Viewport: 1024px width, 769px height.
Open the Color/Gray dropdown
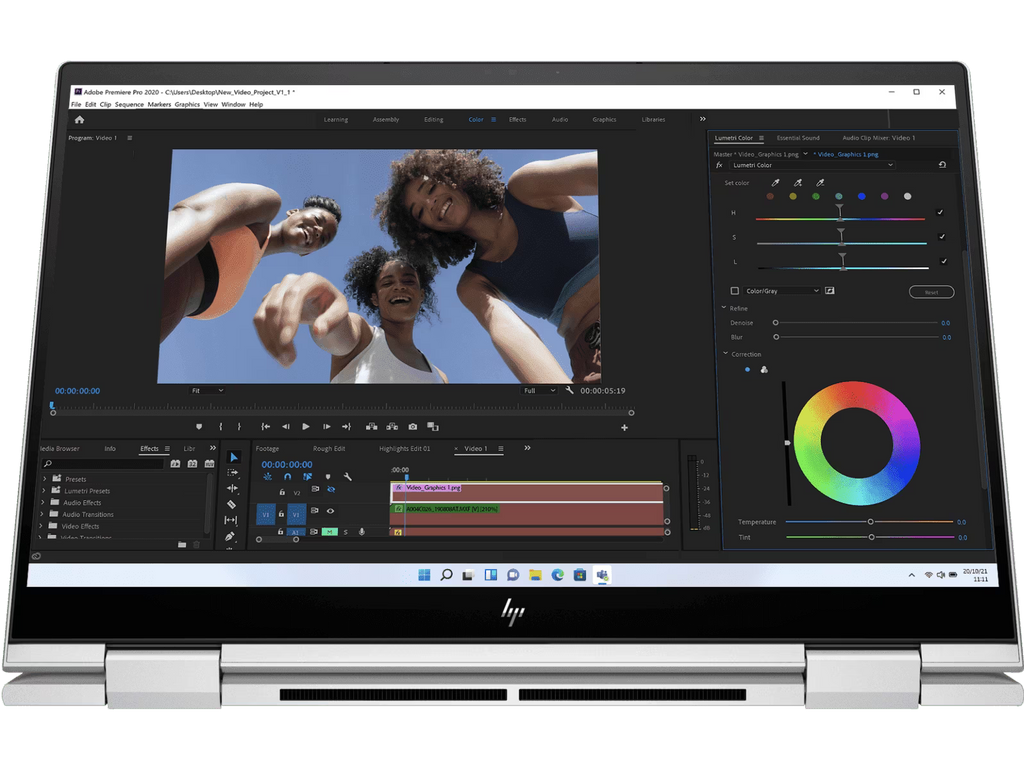[x=785, y=291]
